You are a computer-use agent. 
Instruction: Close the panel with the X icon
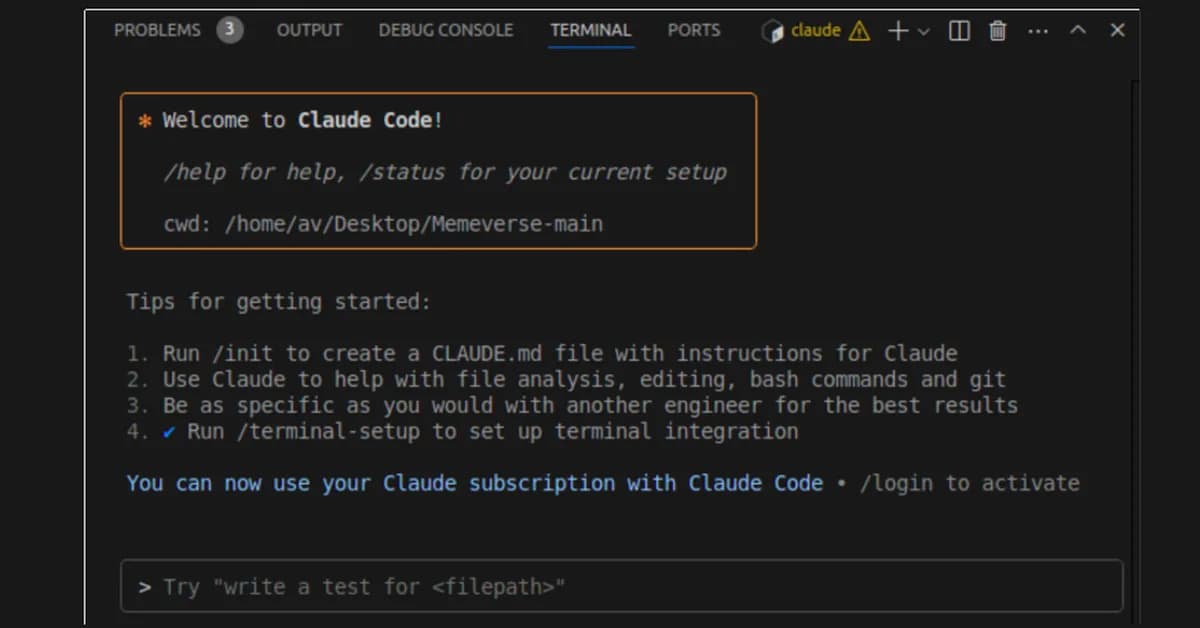(x=1116, y=30)
